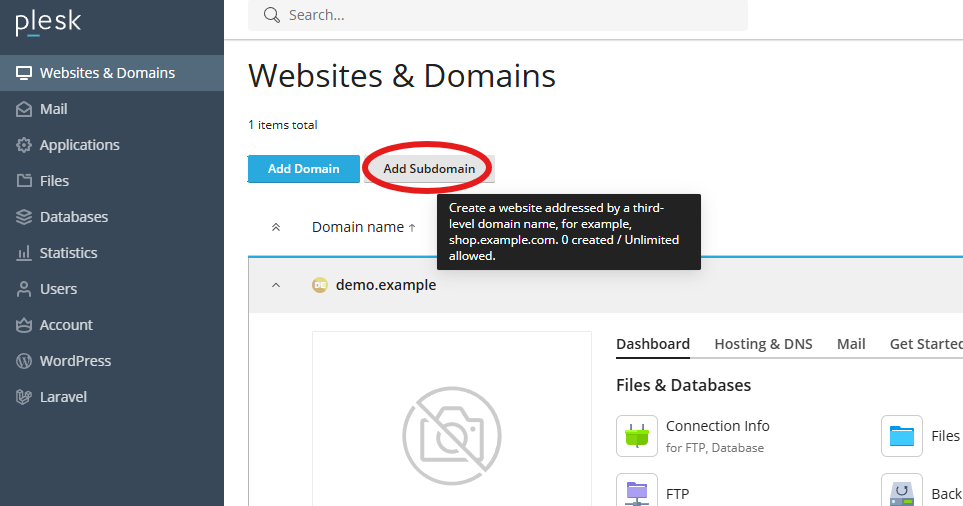Collapse the demo.example domain row
This screenshot has width=963, height=506.
pyautogui.click(x=277, y=285)
